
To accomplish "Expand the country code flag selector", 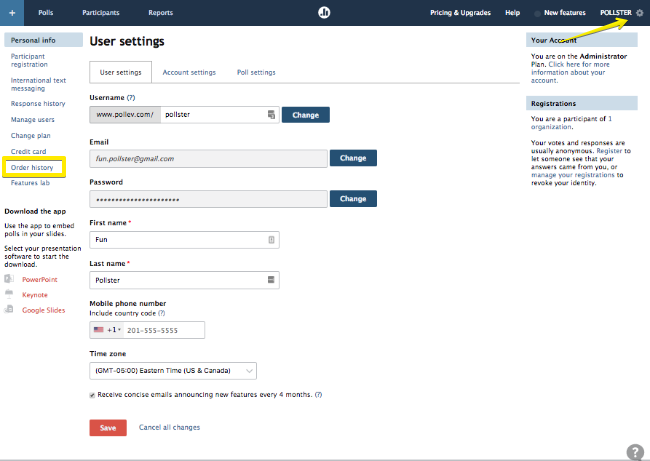I will [107, 330].
